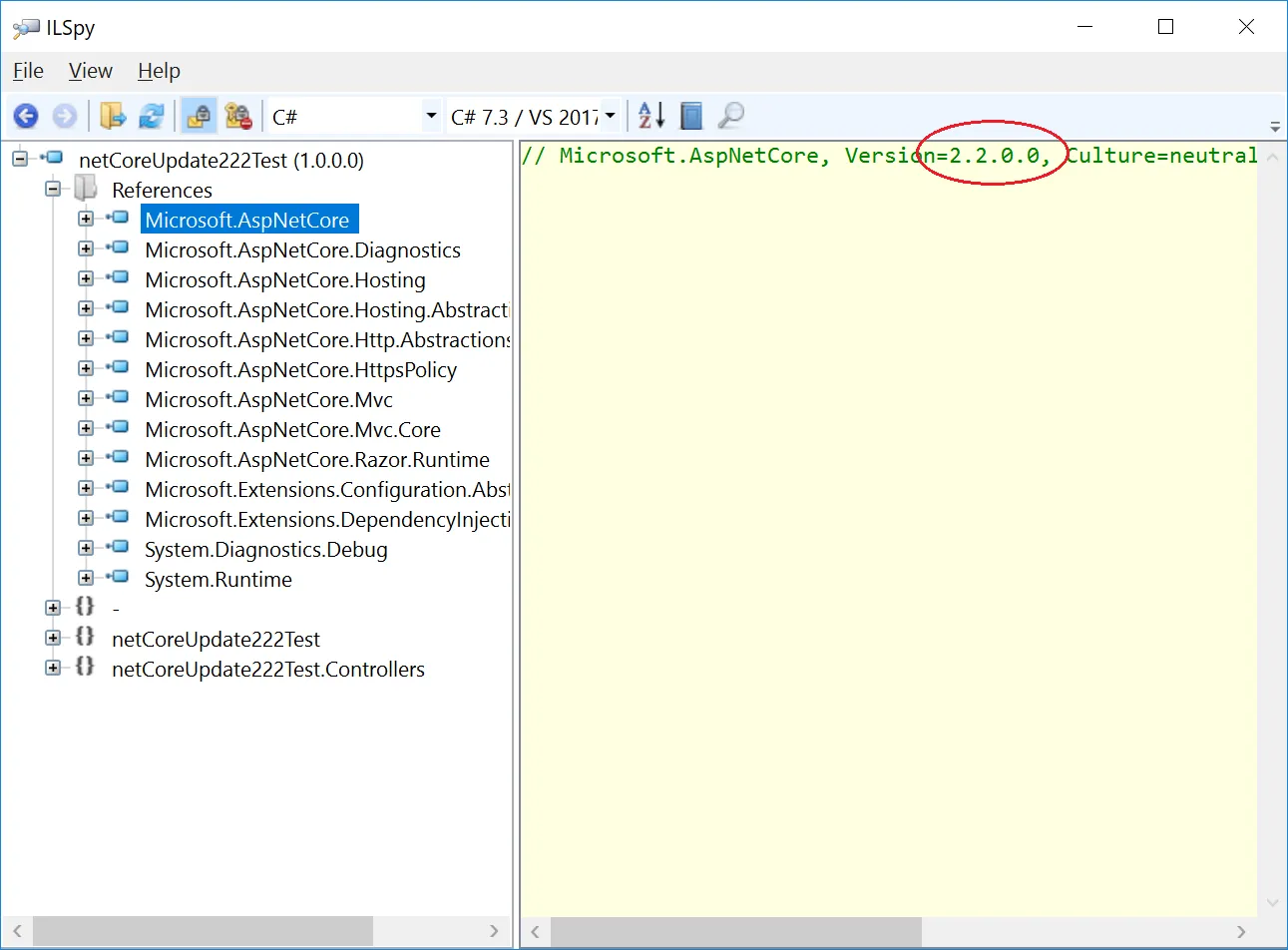This screenshot has width=1288, height=950.
Task: Select System.Runtime in the tree
Action: (218, 580)
